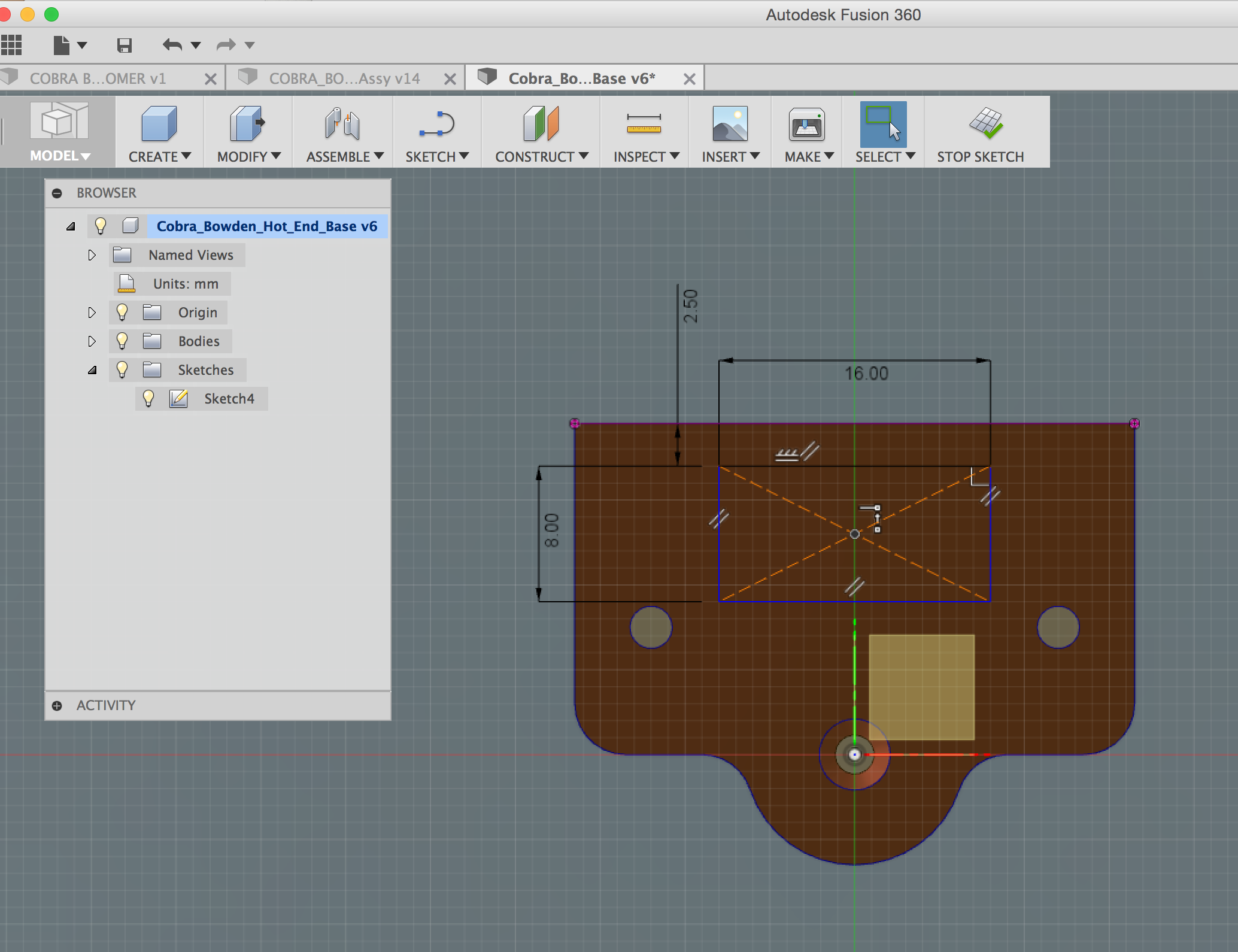
Task: Toggle Origin folder lightbulb visibility
Action: (x=122, y=312)
